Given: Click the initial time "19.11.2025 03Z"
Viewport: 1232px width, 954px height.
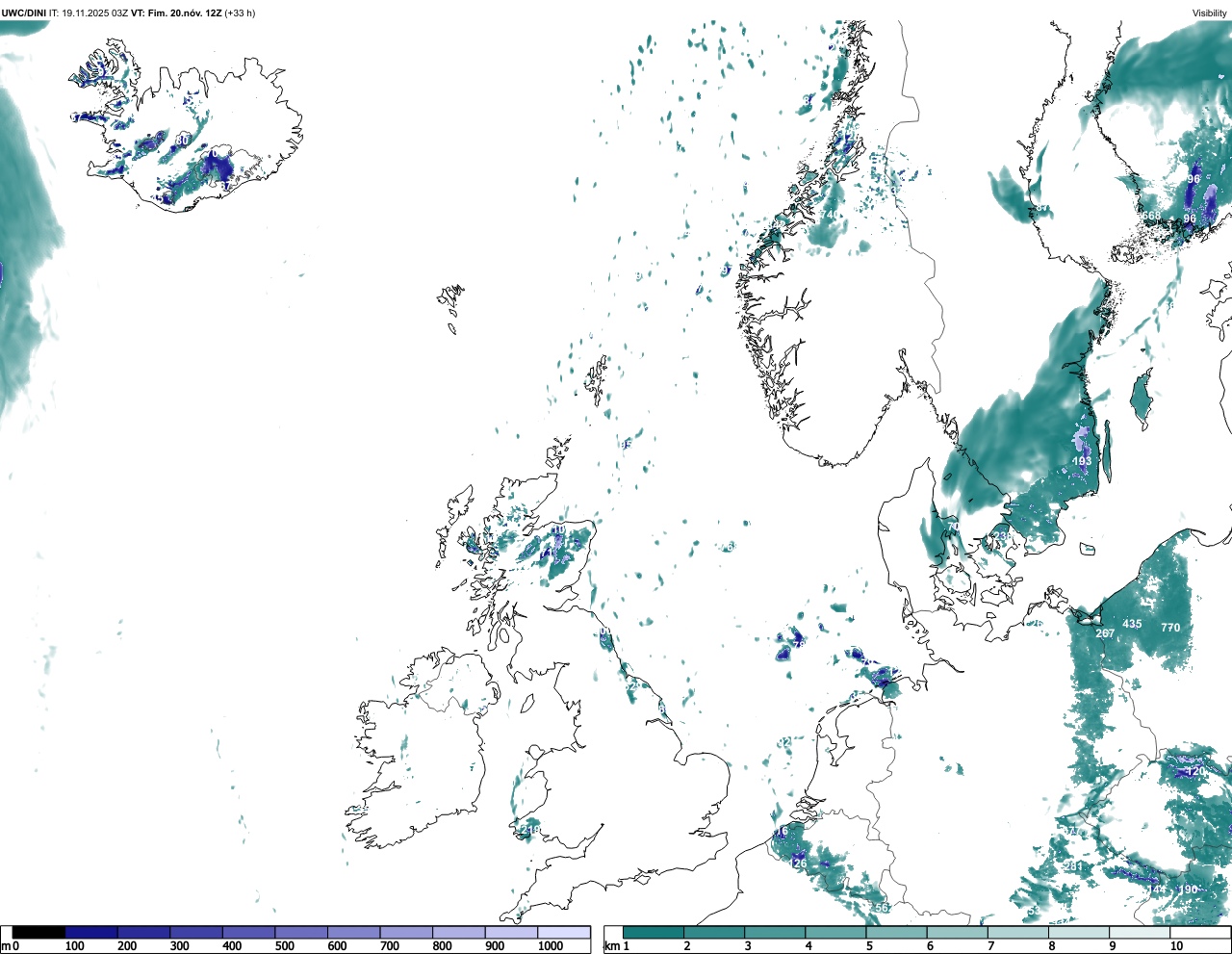Looking at the screenshot, I should pyautogui.click(x=94, y=13).
